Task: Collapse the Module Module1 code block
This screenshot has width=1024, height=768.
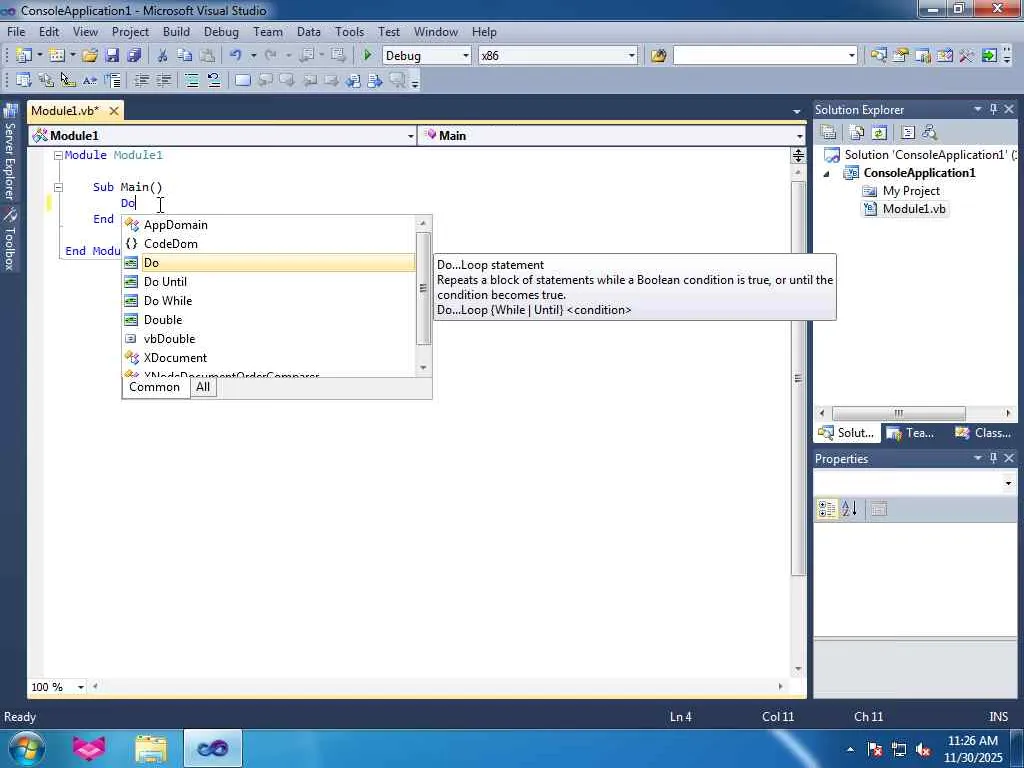Action: coord(58,155)
